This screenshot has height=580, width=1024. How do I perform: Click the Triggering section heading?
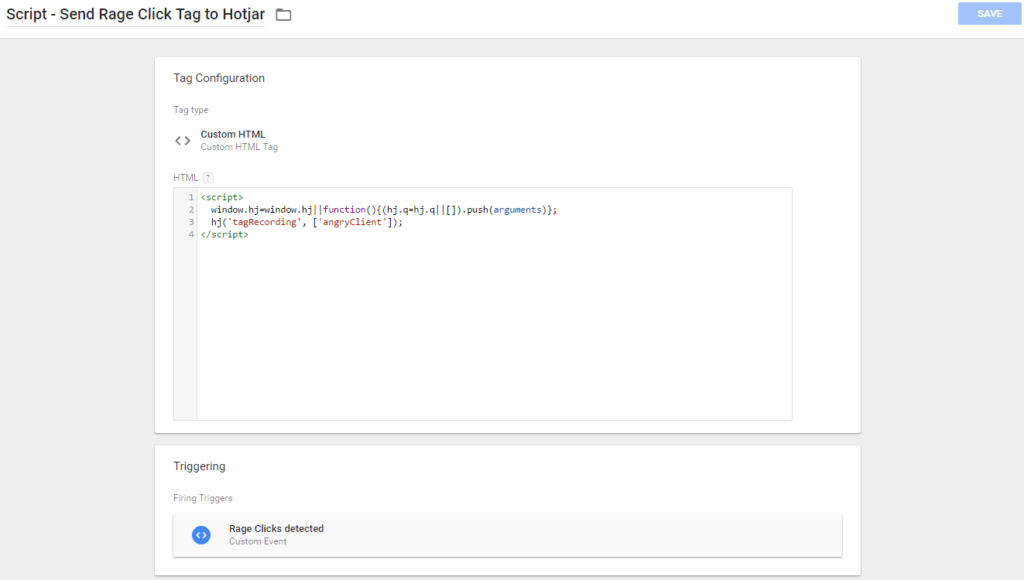coord(199,466)
